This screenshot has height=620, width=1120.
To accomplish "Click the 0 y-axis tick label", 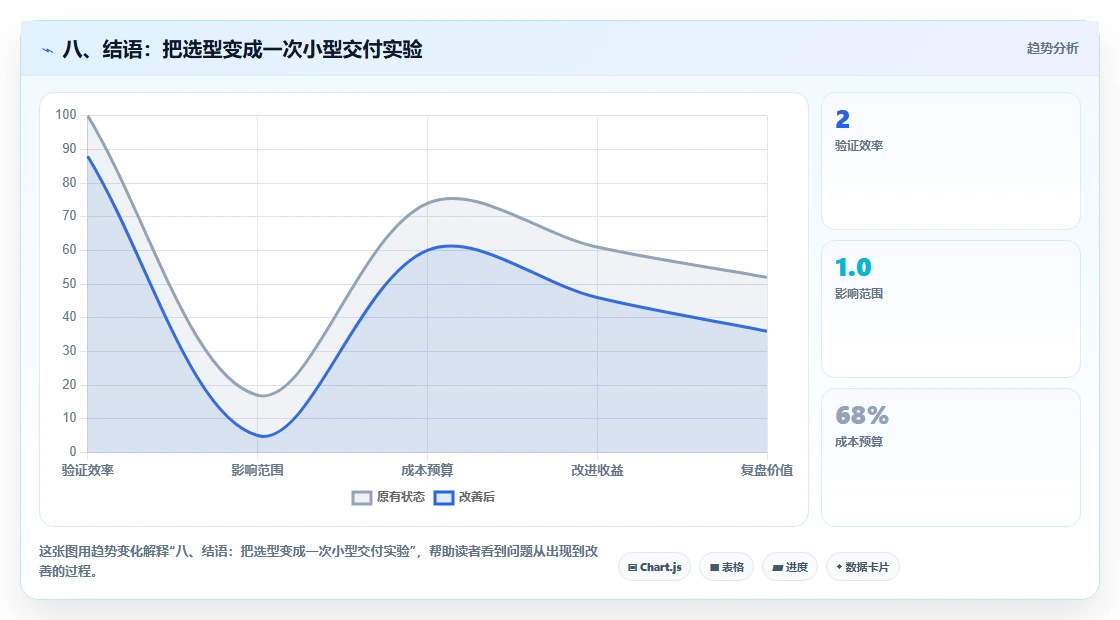I will tap(73, 451).
